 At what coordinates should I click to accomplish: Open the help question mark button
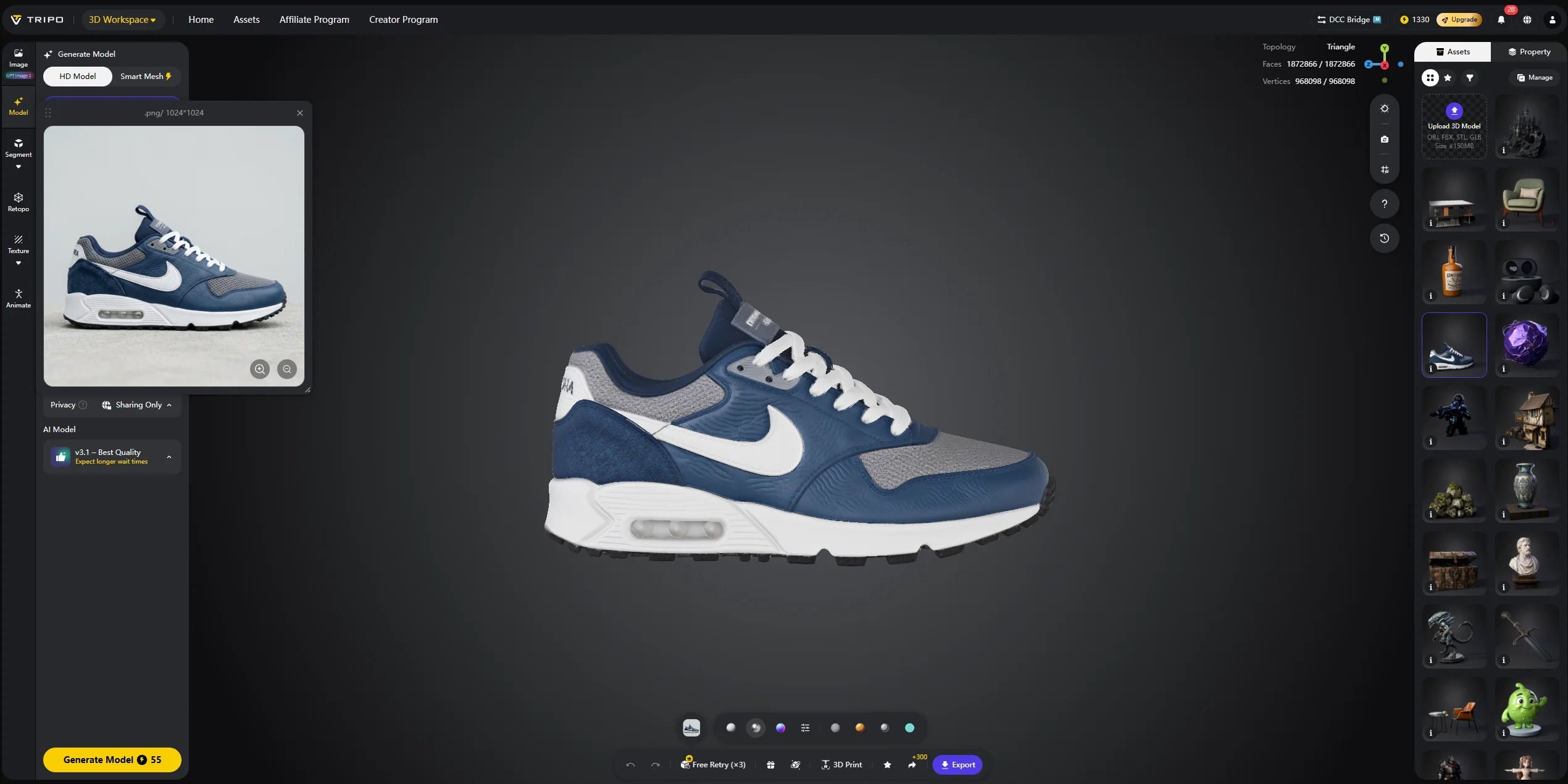coord(1385,204)
